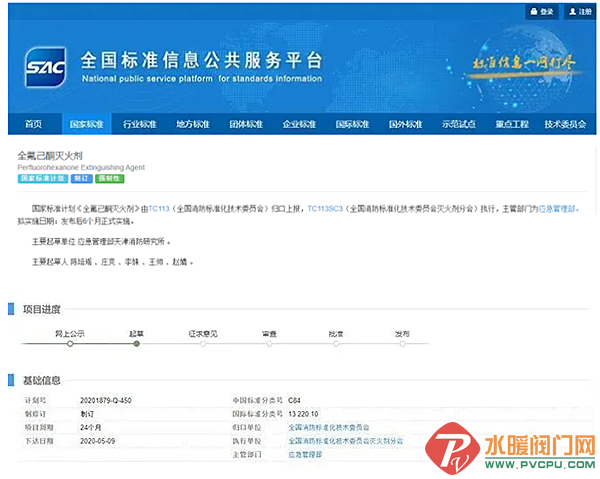Open the 应急管理部 link in the paragraph
This screenshot has width=600, height=479.
[557, 209]
